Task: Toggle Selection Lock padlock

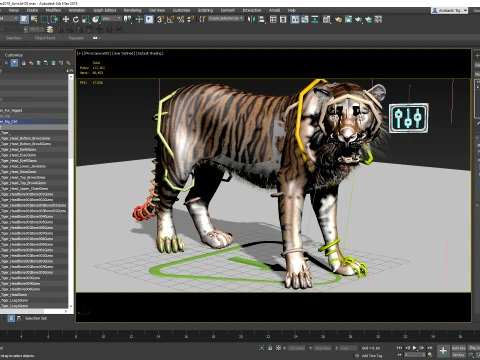Action: [x=270, y=348]
